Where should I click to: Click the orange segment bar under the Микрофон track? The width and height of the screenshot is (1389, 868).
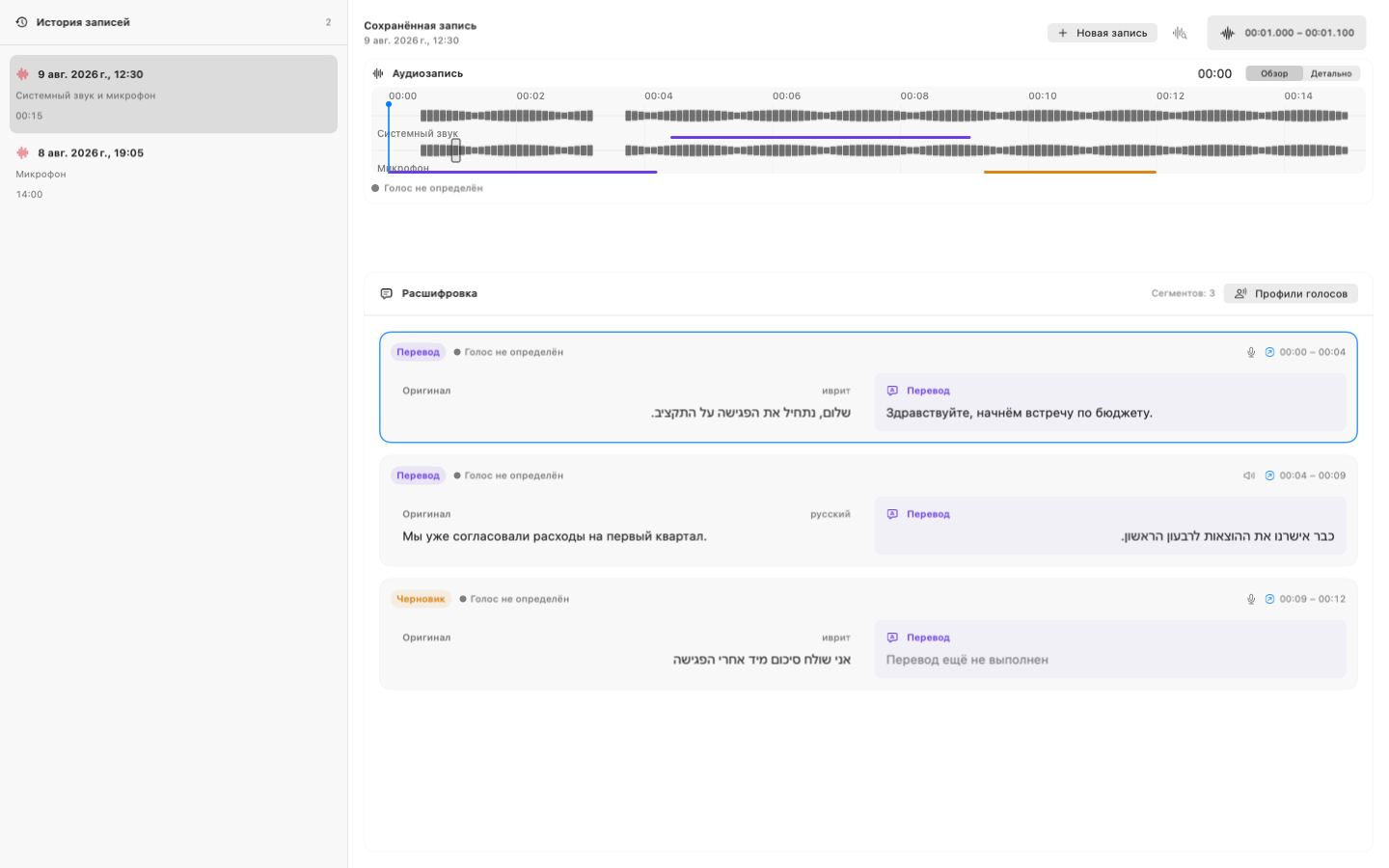[x=1070, y=173]
